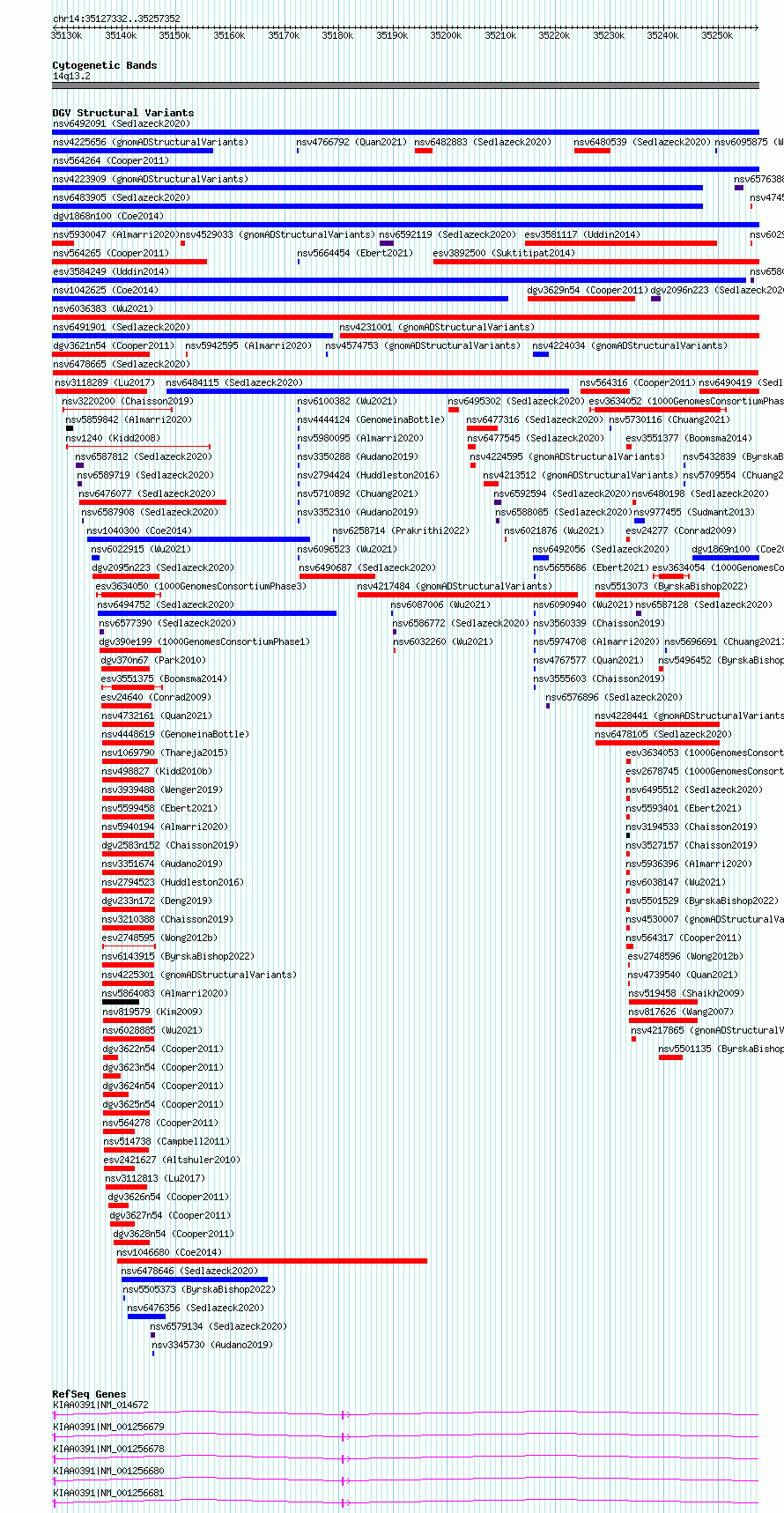This screenshot has height=1513, width=784.
Task: Select the esv24640 (Conrad2009) label
Action: [156, 697]
